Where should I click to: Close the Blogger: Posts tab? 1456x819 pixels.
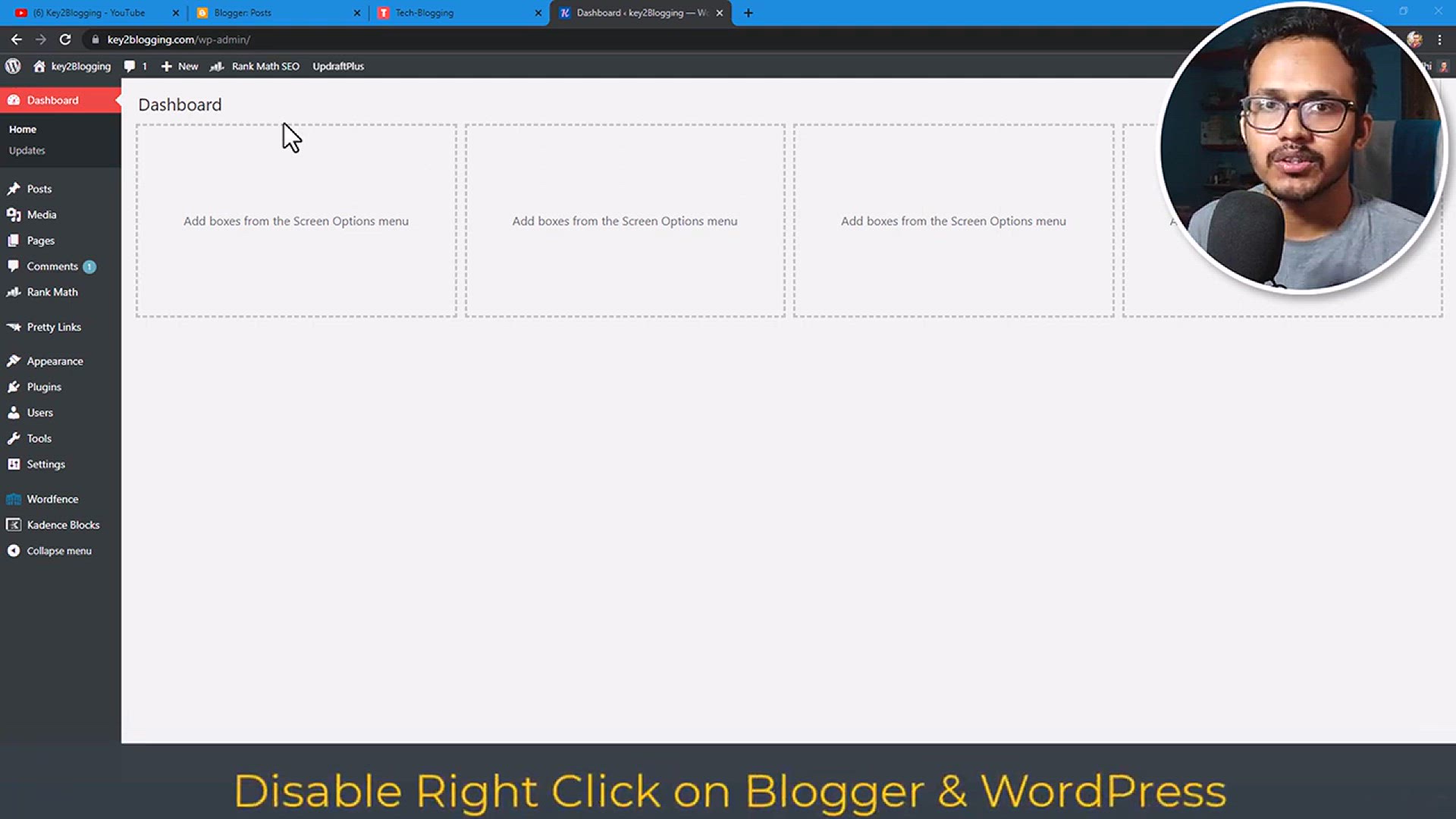[x=357, y=13]
